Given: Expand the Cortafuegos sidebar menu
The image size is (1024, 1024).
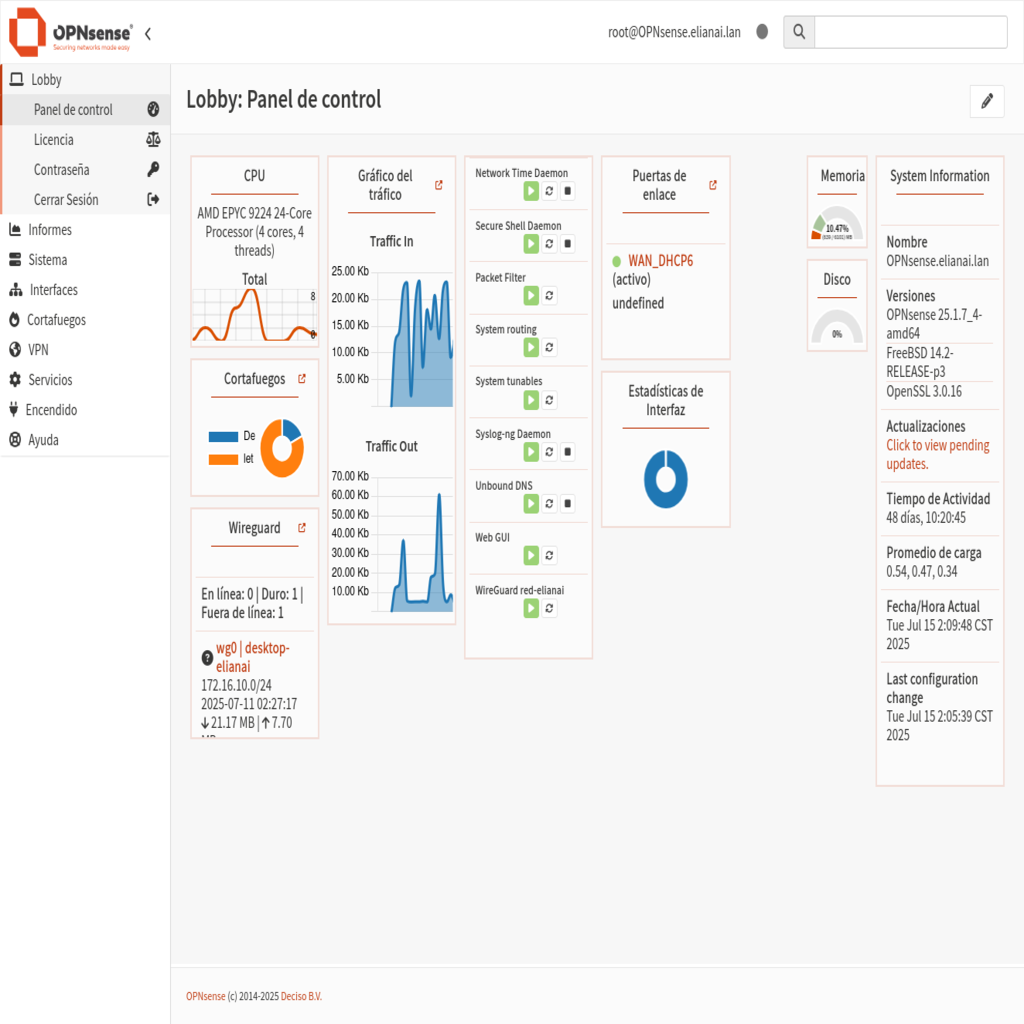Looking at the screenshot, I should click(x=85, y=319).
